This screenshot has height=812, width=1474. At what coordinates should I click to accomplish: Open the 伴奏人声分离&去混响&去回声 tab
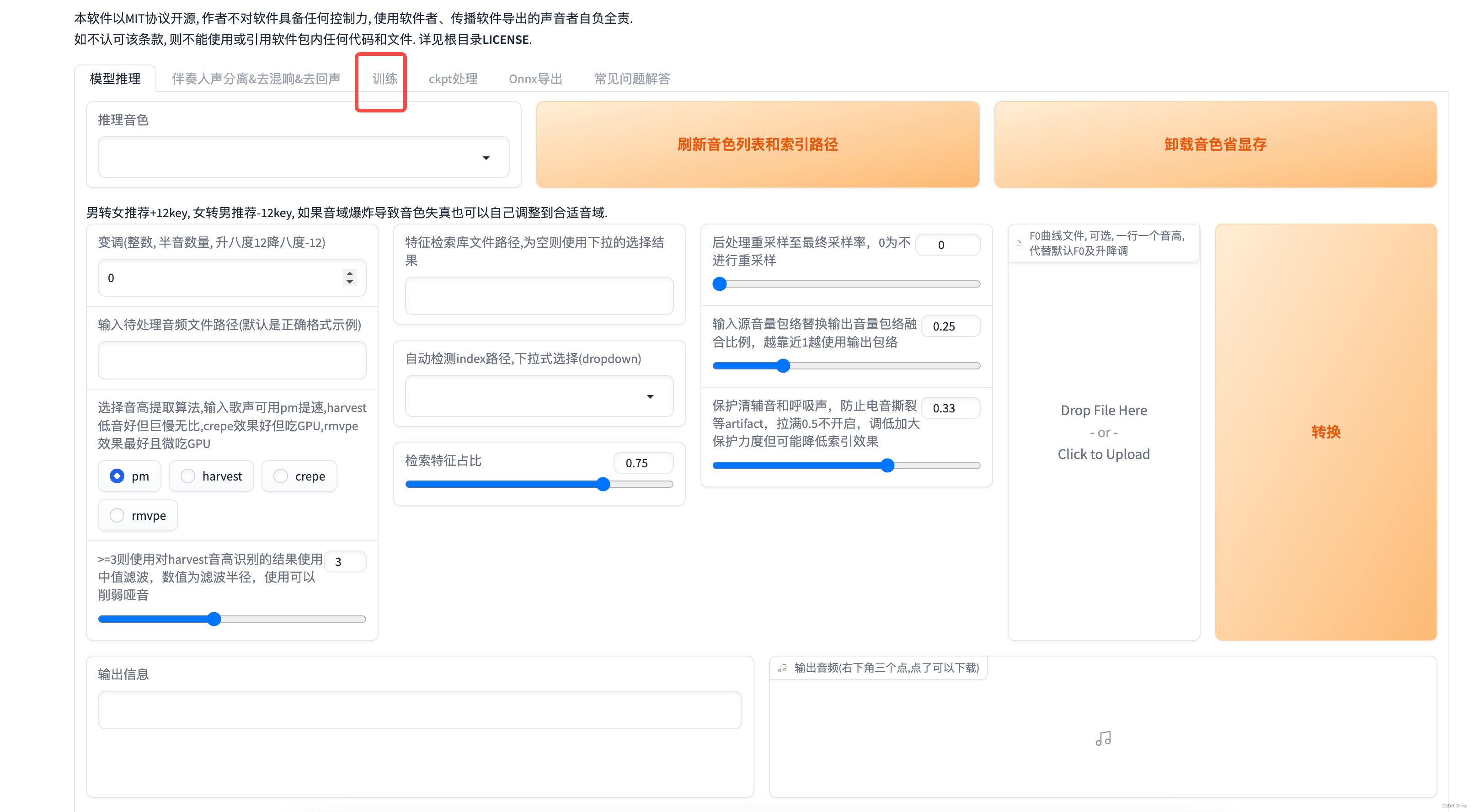point(256,79)
